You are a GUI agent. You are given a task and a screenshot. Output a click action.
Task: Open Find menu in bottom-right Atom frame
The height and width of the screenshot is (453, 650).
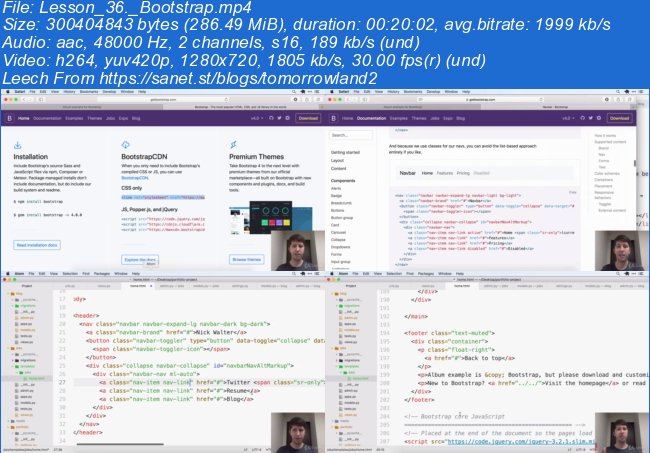tap(410, 274)
